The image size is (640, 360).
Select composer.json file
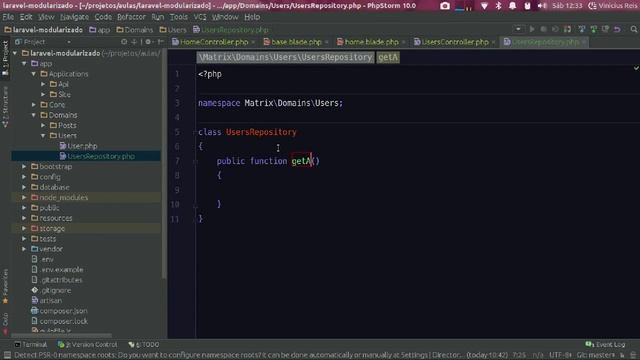click(x=59, y=311)
